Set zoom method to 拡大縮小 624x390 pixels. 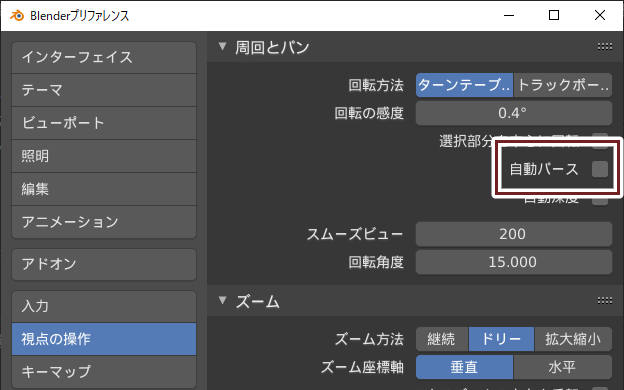point(573,339)
